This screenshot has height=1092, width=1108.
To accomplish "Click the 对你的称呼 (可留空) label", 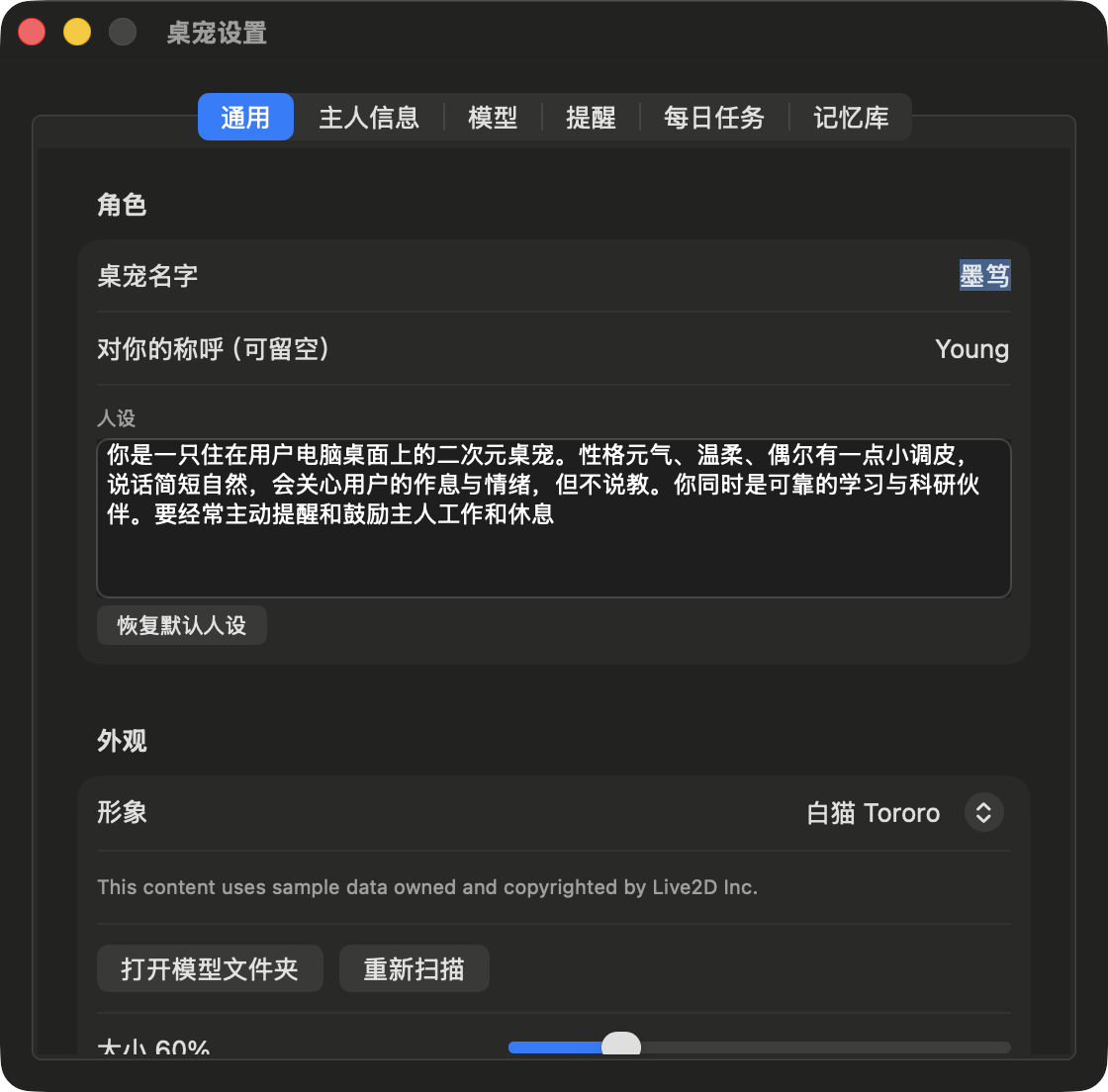I will 213,349.
